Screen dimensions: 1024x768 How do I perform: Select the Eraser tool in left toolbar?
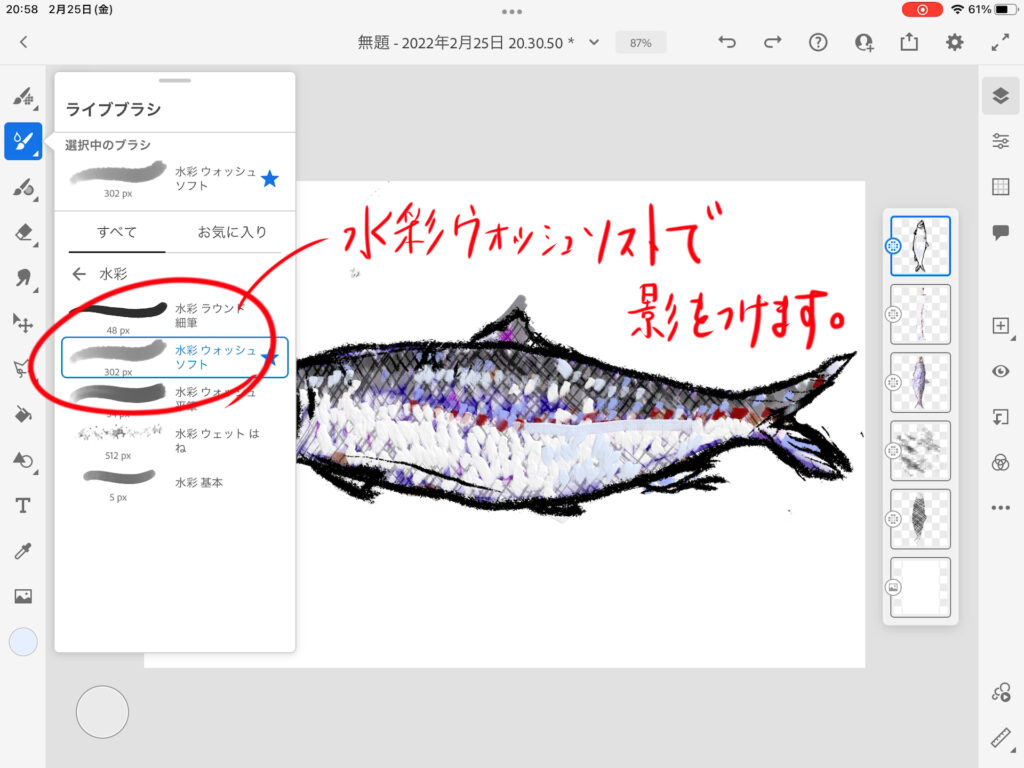pyautogui.click(x=23, y=232)
